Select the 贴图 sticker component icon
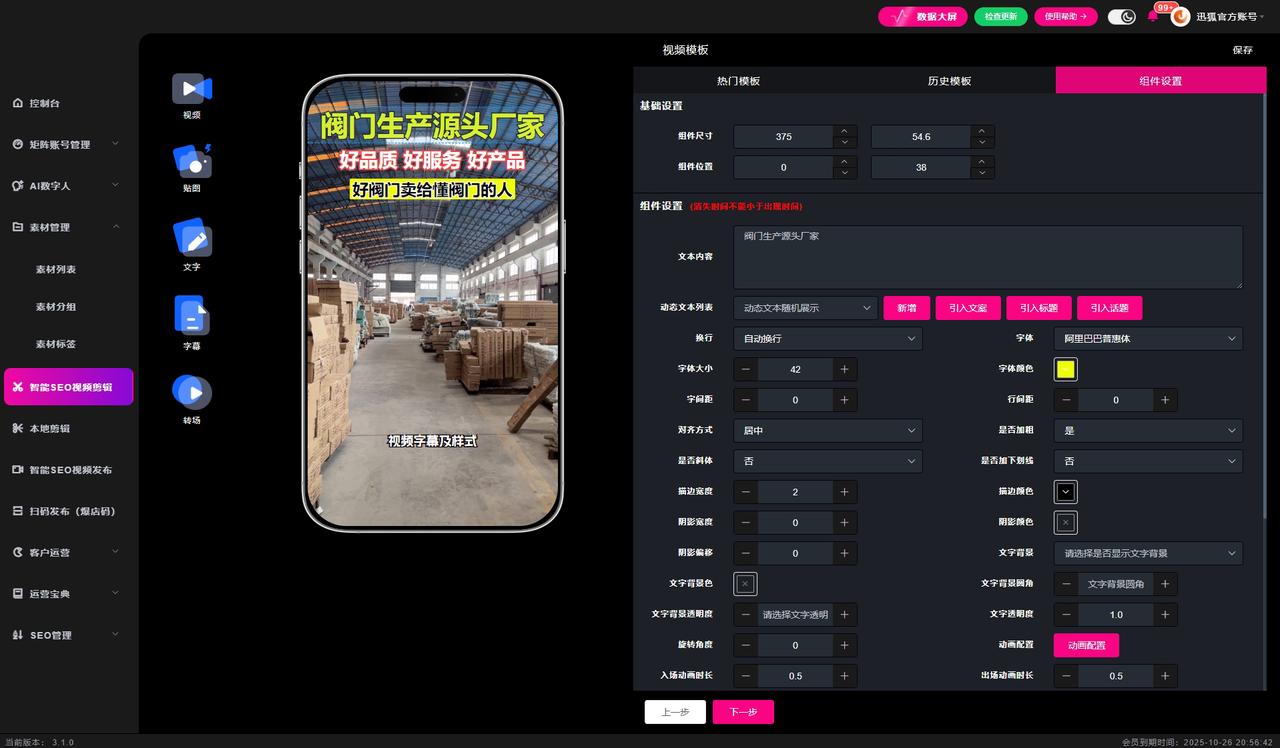The image size is (1280, 748). (191, 162)
